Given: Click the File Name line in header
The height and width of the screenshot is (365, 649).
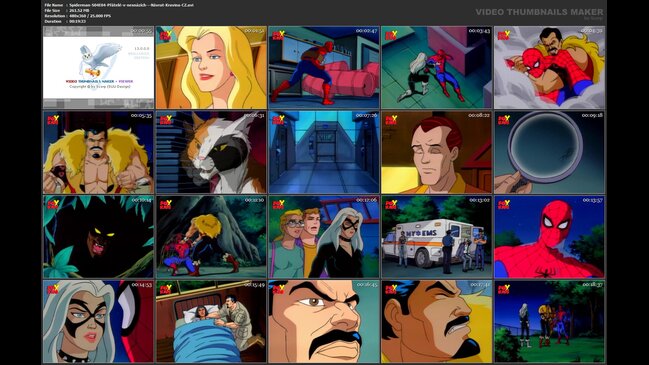Looking at the screenshot, I should (119, 5).
